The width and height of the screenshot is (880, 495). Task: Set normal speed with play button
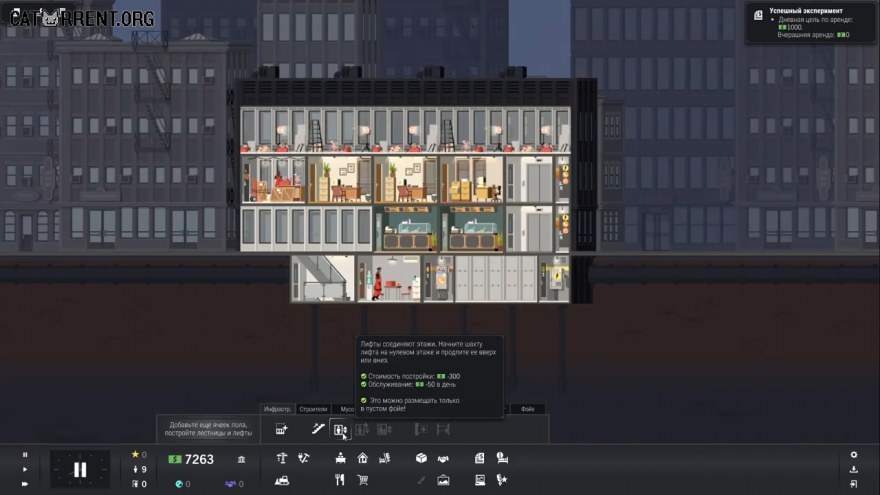pyautogui.click(x=25, y=469)
